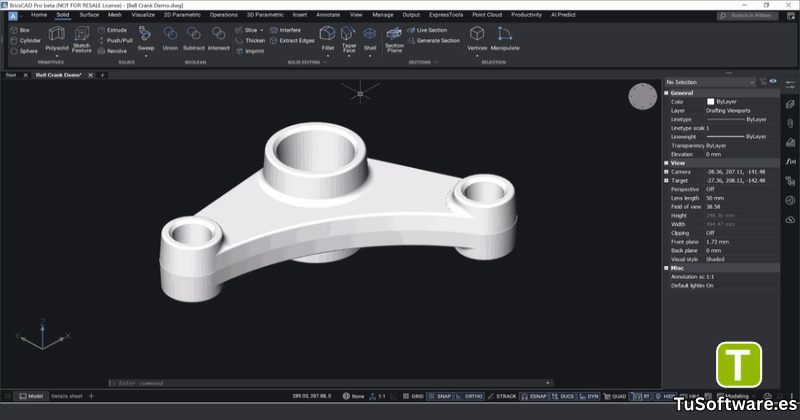Switch to the Start document tab
Viewport: 800px width, 420px height.
click(11, 75)
